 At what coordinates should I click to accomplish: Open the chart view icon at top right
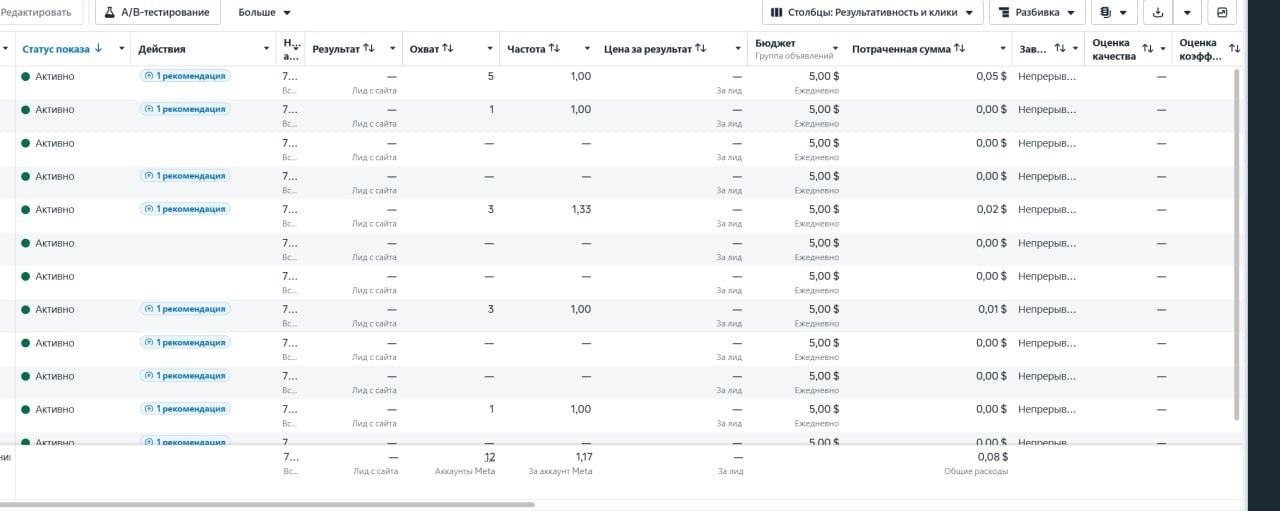(x=1221, y=12)
